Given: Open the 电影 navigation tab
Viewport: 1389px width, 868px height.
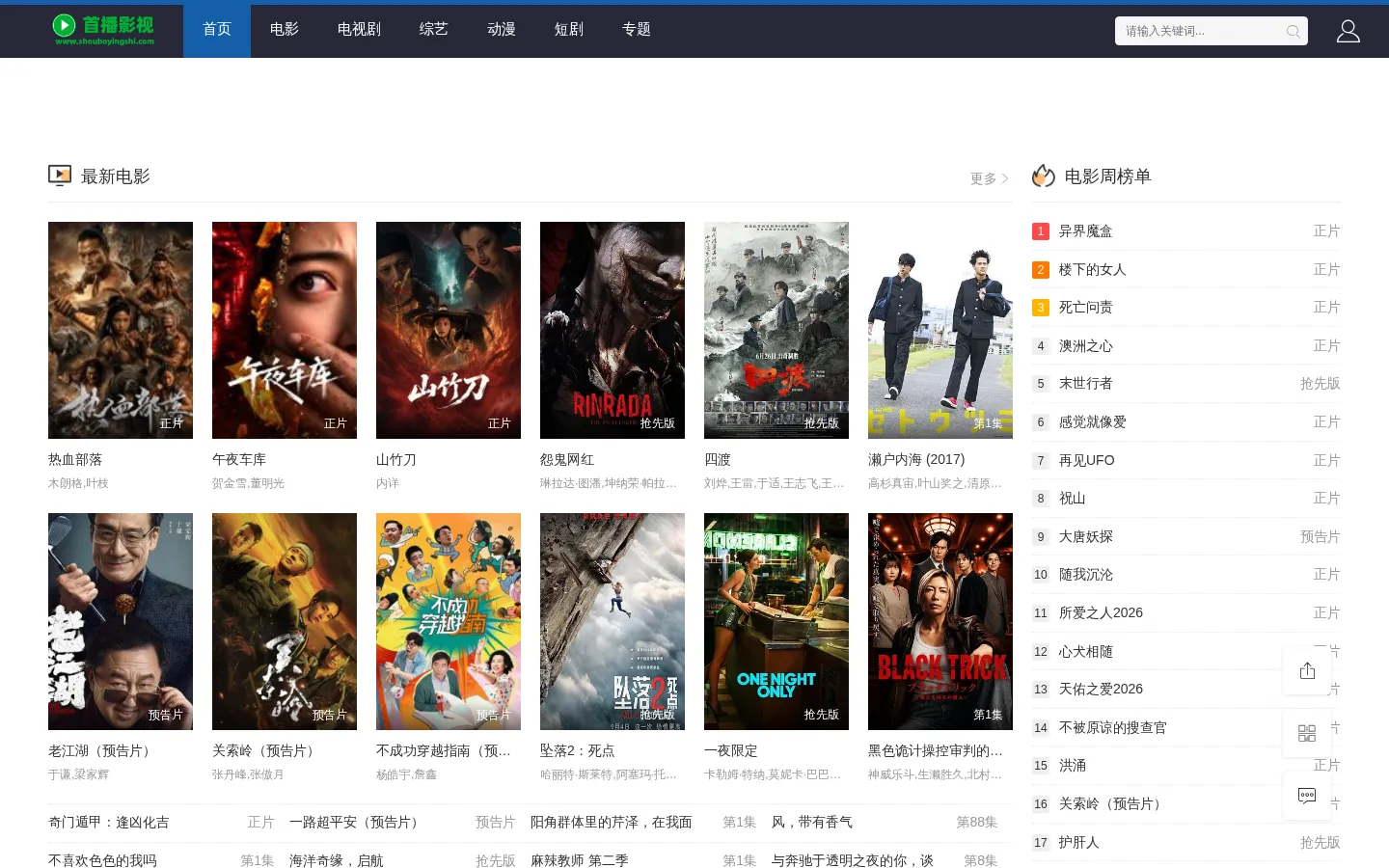Looking at the screenshot, I should (285, 30).
